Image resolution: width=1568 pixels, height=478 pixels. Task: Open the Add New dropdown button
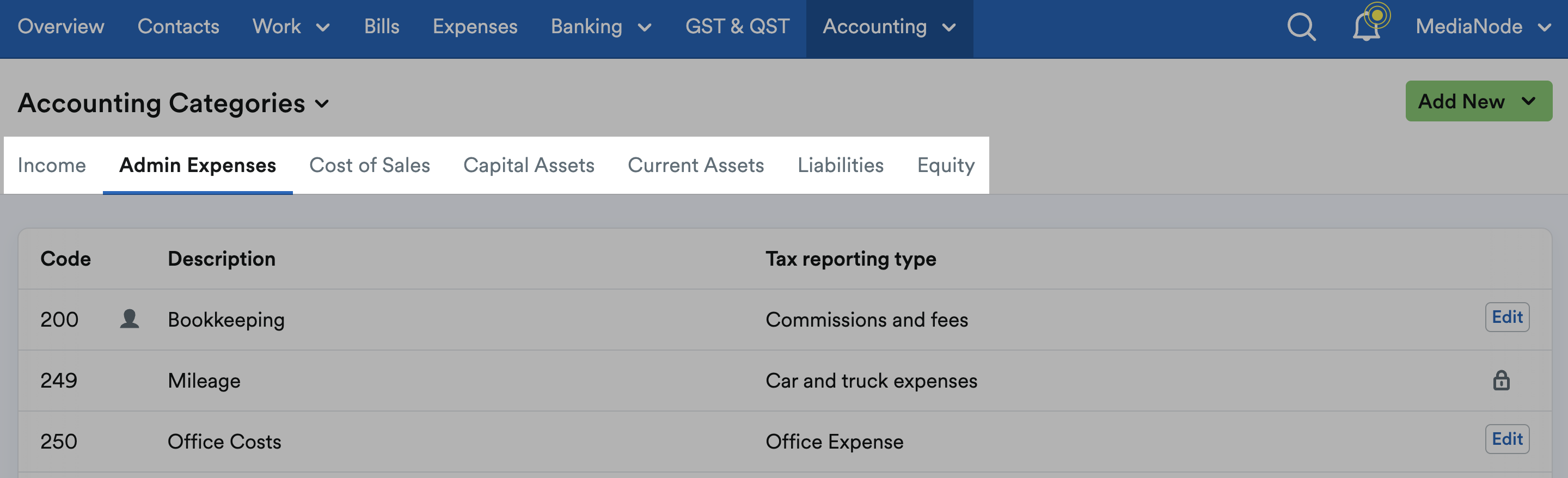[1479, 101]
